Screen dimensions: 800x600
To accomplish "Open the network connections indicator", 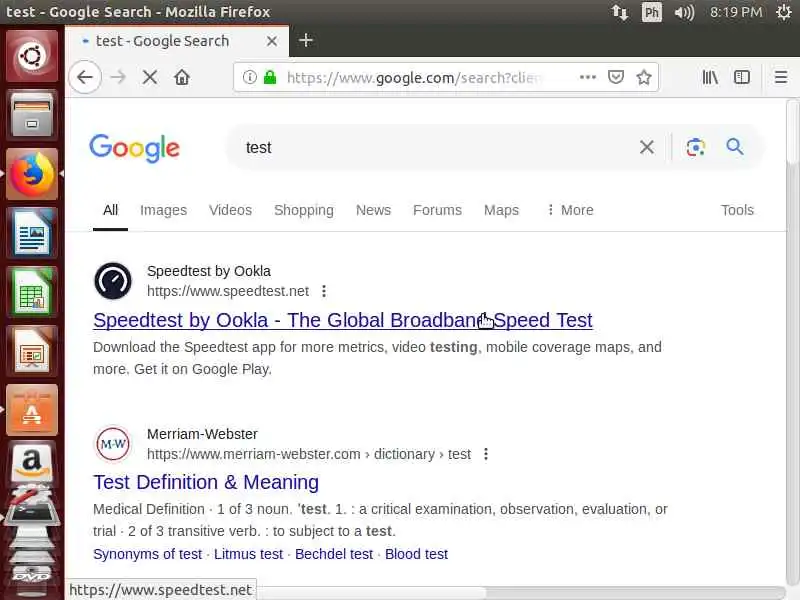I will (620, 12).
